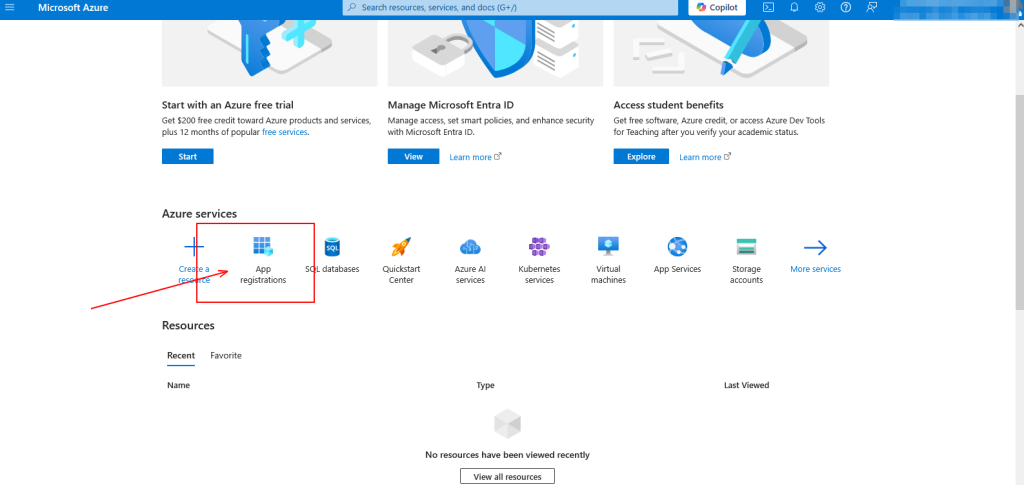Click the Azure services heading
The image size is (1024, 485).
(199, 214)
